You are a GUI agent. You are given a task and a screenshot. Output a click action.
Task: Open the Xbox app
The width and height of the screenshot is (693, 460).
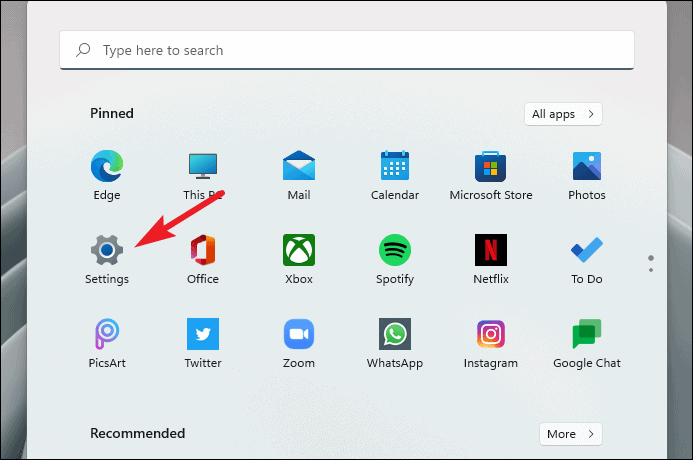coord(299,250)
